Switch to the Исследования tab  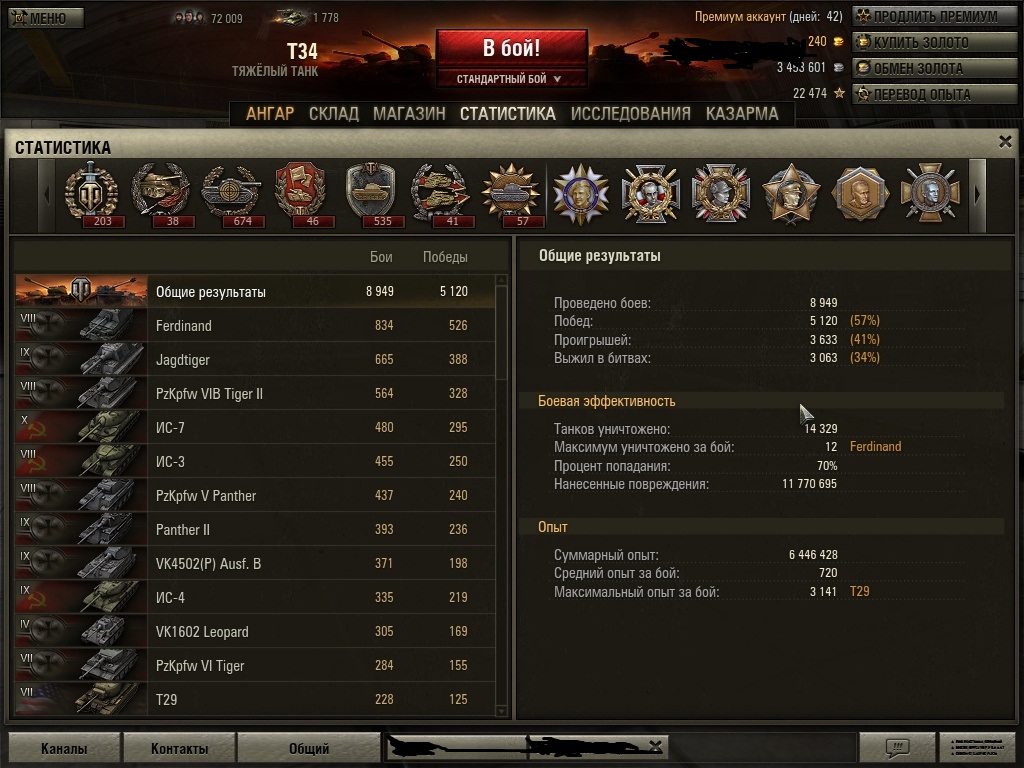pyautogui.click(x=630, y=114)
